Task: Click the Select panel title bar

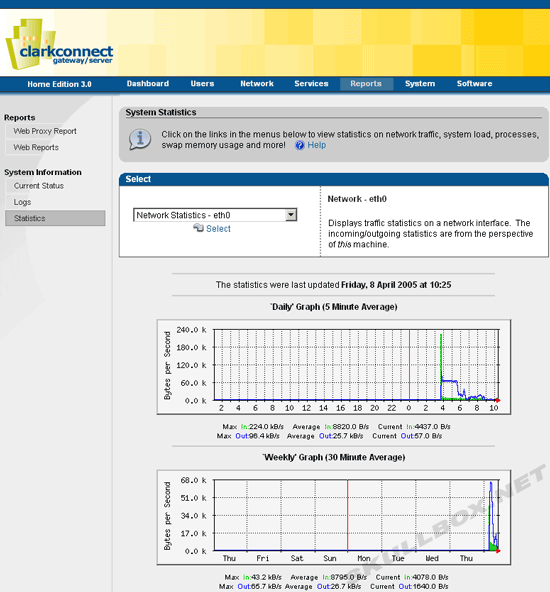Action: pos(334,179)
